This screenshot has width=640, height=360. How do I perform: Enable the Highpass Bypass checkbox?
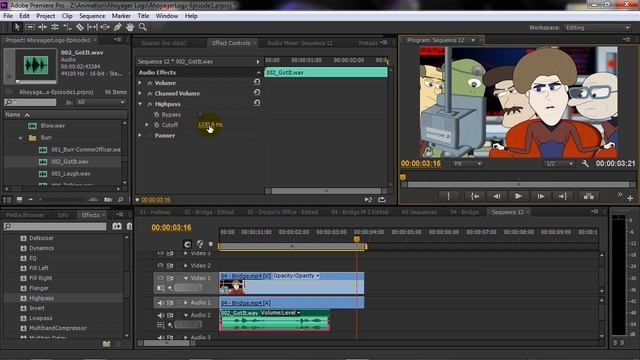[200, 114]
